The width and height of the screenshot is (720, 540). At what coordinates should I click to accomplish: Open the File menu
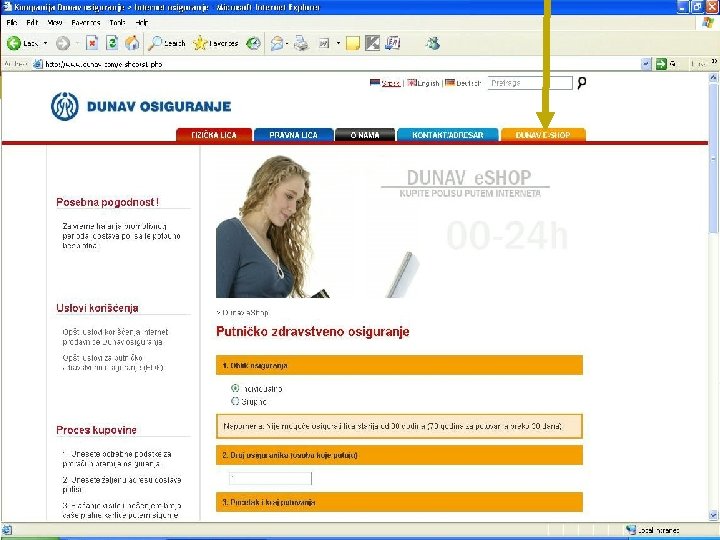[12, 22]
